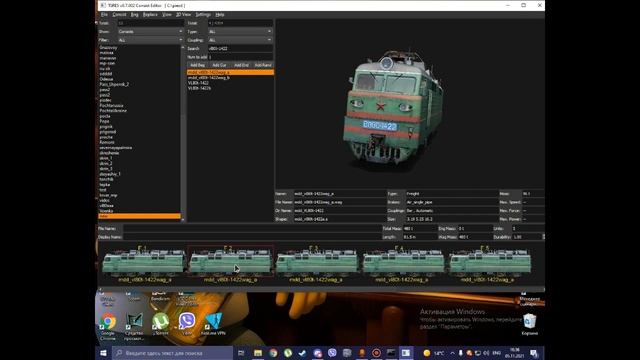Click Windows Start button
Screen dimensions: 640x360
[x=103, y=353]
